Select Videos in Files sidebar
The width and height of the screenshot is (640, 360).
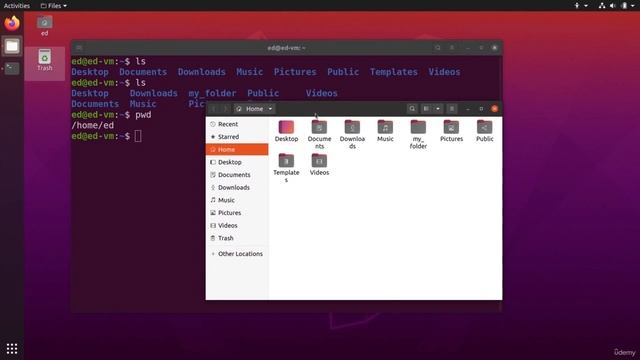point(237,225)
